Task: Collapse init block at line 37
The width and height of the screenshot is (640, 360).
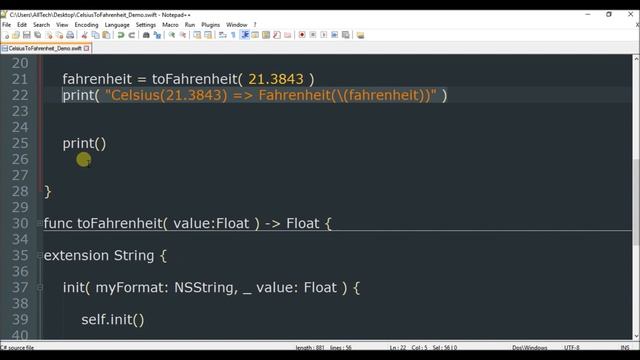Action: tap(40, 287)
